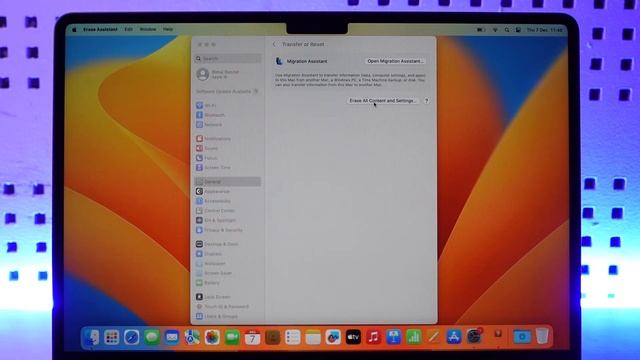Viewport: 640px width, 360px height.
Task: Open Migration Assistant button
Action: click(395, 61)
